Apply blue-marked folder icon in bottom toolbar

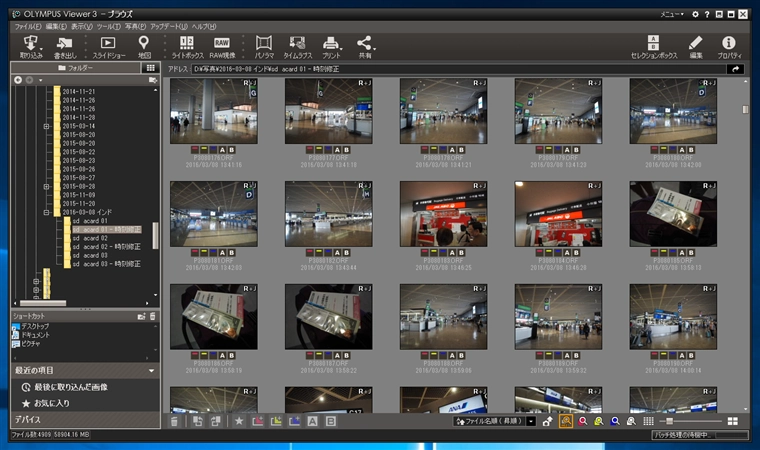(294, 421)
